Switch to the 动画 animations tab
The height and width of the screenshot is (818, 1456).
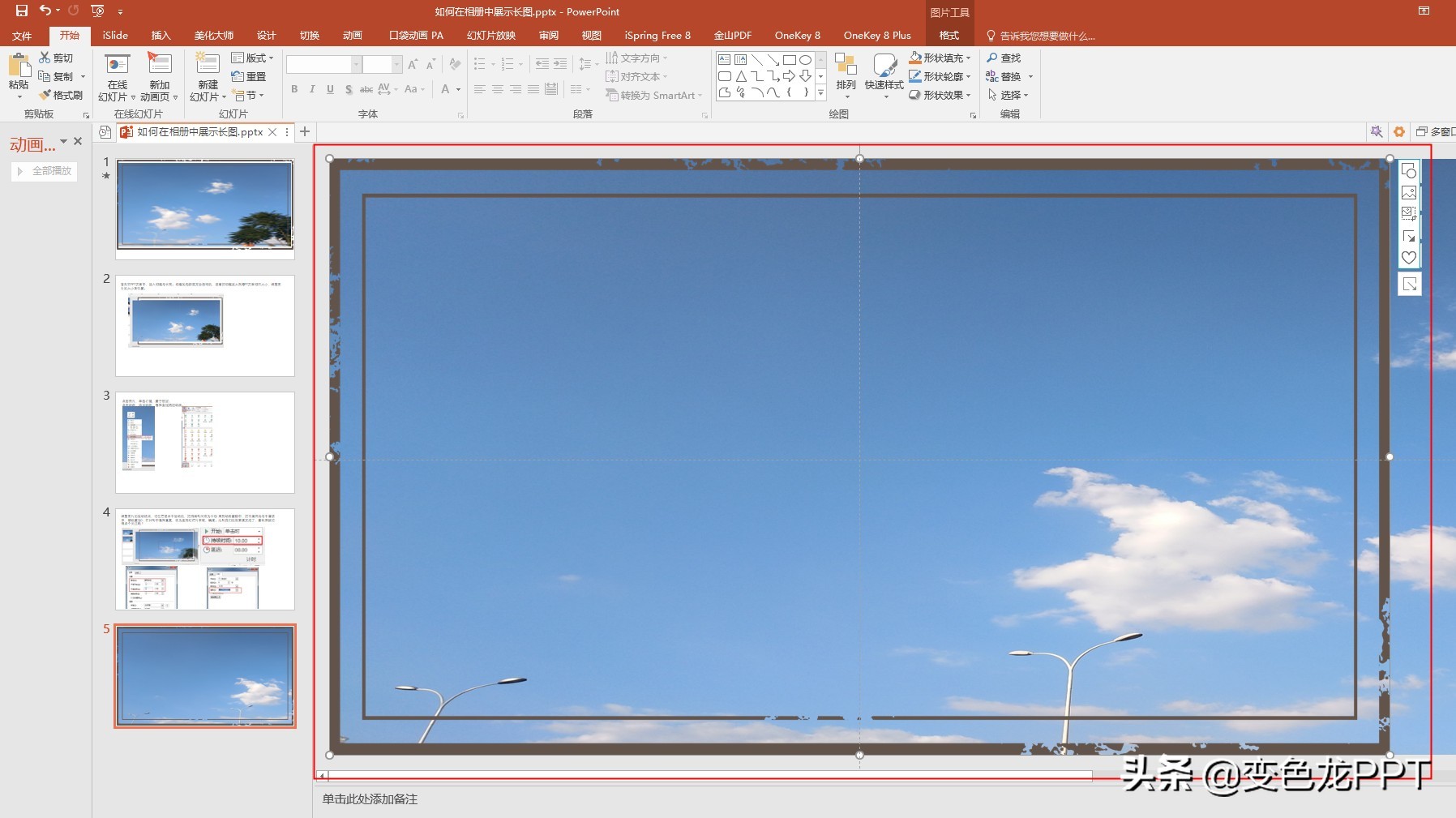[x=352, y=36]
